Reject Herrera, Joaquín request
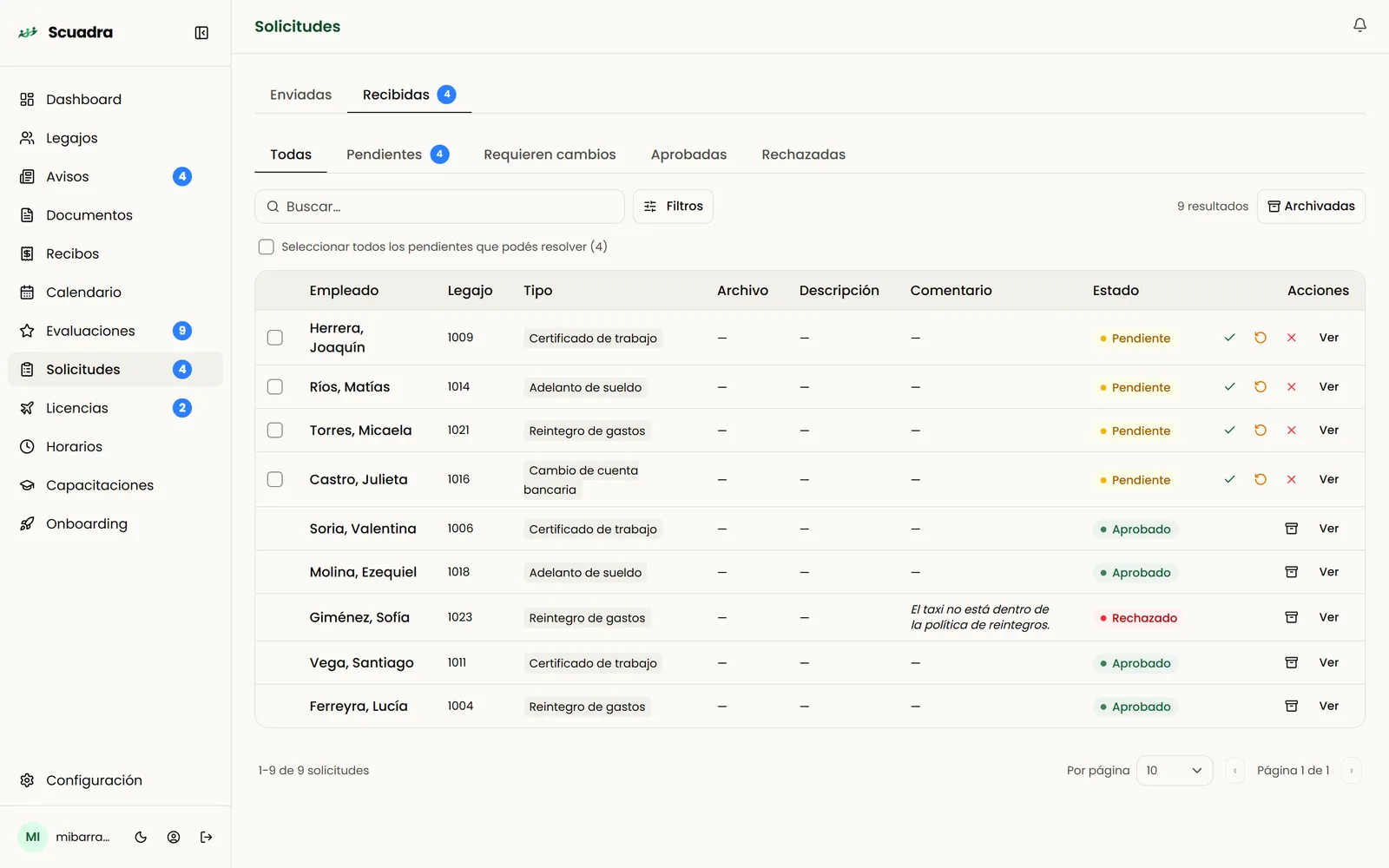This screenshot has width=1389, height=868. pyautogui.click(x=1291, y=338)
